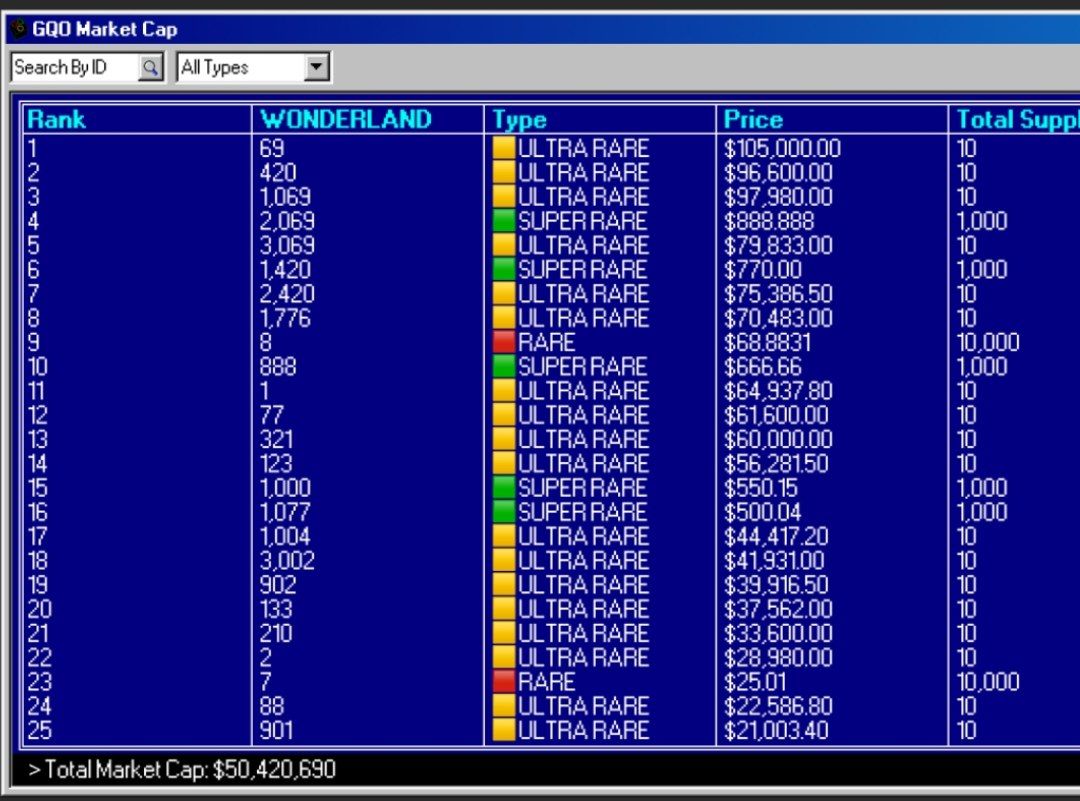Click the yellow swatch beside $96,600.00
Viewport: 1080px width, 801px height.
tap(504, 172)
